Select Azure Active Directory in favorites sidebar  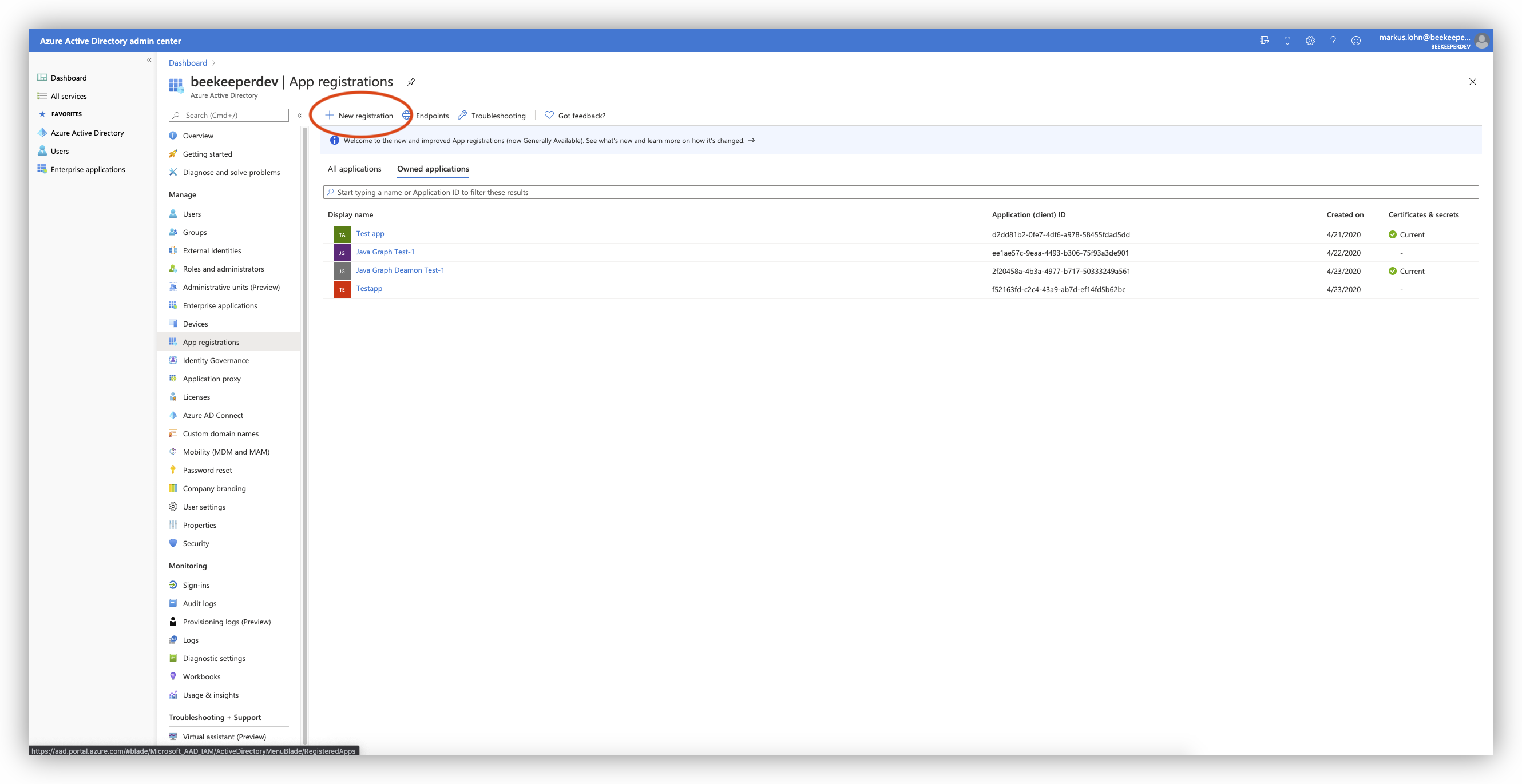(87, 132)
